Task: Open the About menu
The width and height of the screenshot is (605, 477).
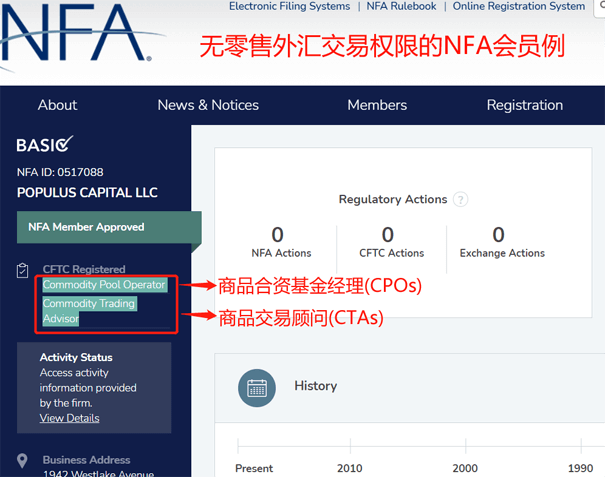Action: 57,105
